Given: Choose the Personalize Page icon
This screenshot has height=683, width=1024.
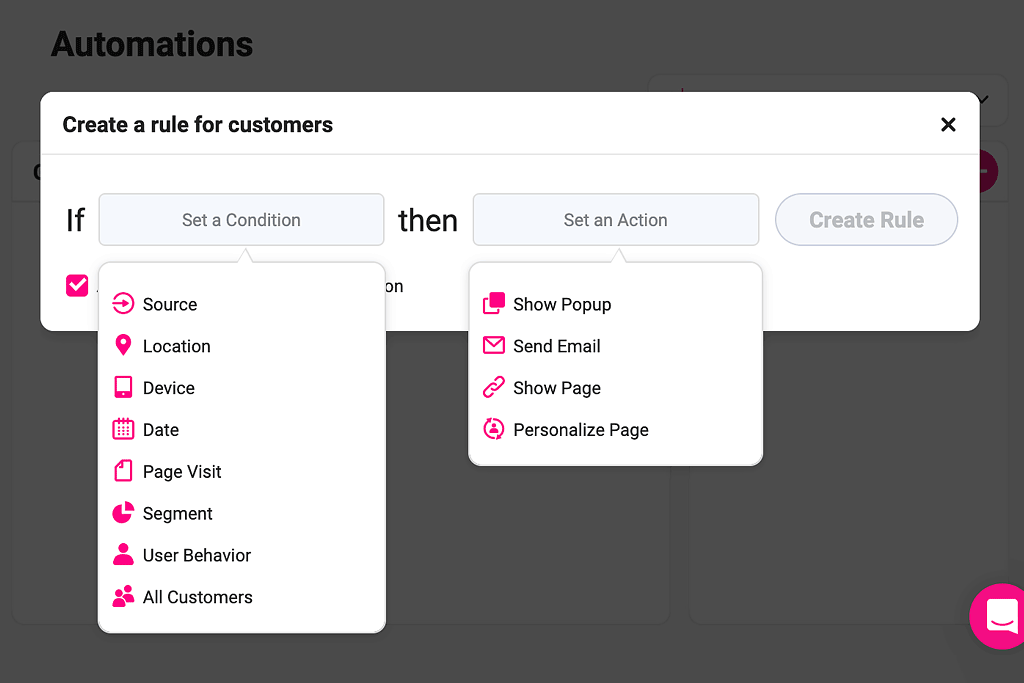Looking at the screenshot, I should tap(494, 430).
